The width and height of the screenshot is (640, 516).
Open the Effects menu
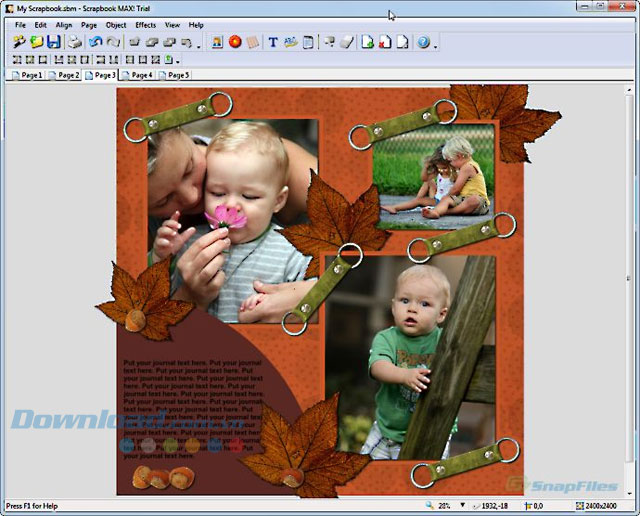pos(145,24)
